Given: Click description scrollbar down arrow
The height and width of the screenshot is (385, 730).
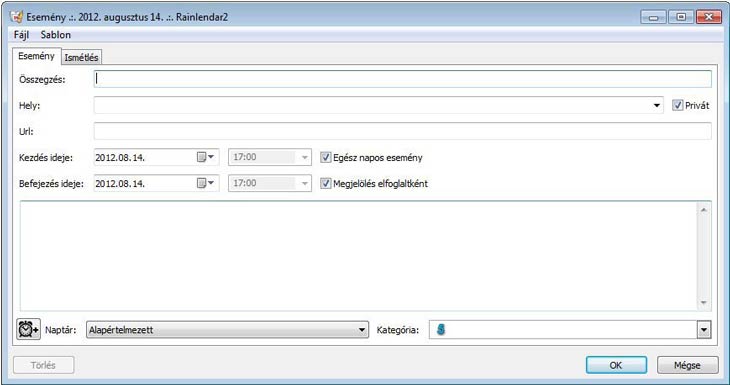Looking at the screenshot, I should point(703,303).
